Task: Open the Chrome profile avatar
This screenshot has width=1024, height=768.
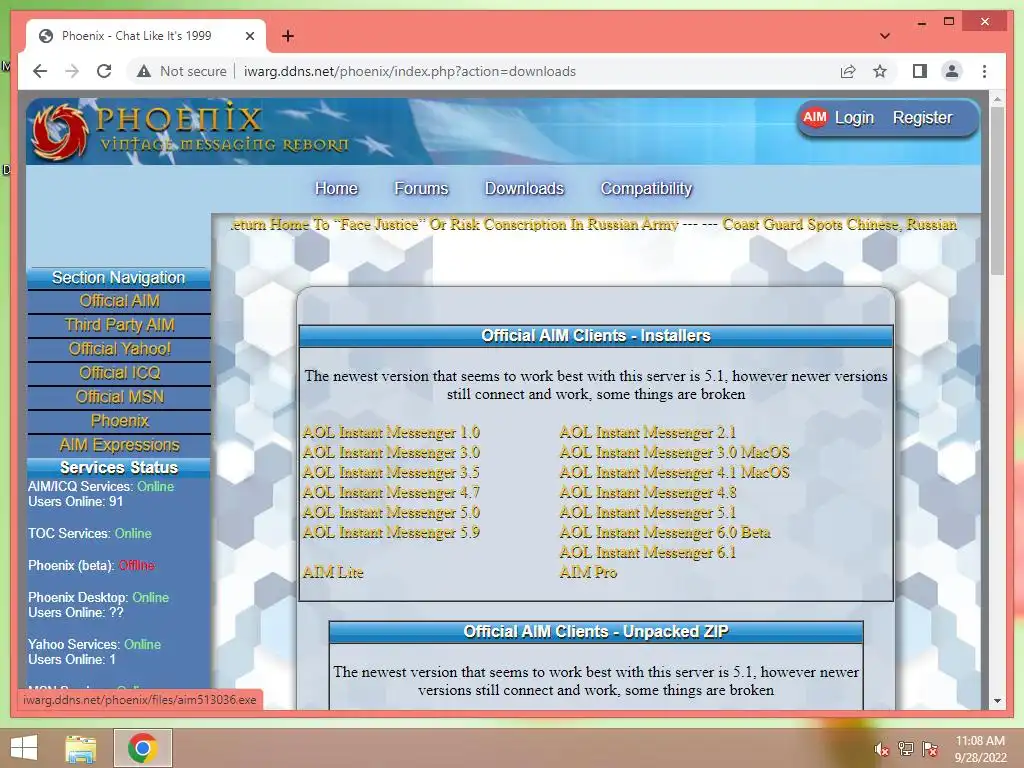Action: (x=952, y=71)
